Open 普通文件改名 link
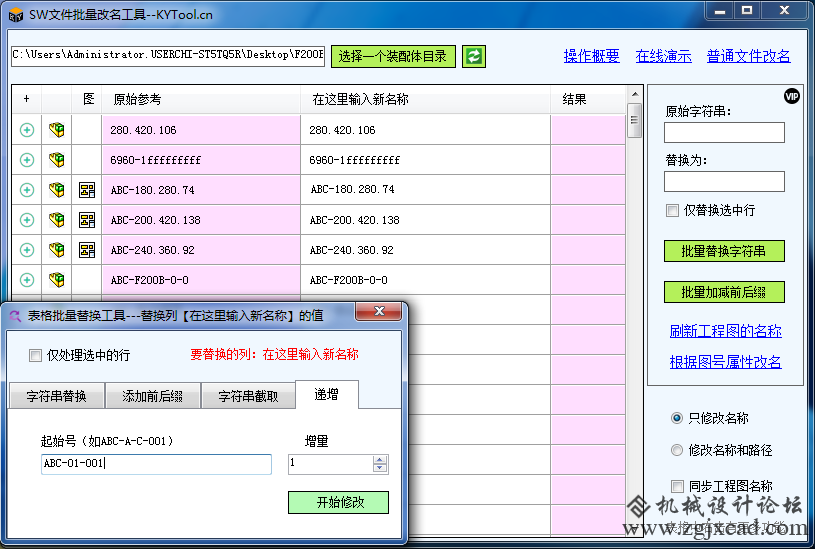The height and width of the screenshot is (549, 815). point(748,56)
